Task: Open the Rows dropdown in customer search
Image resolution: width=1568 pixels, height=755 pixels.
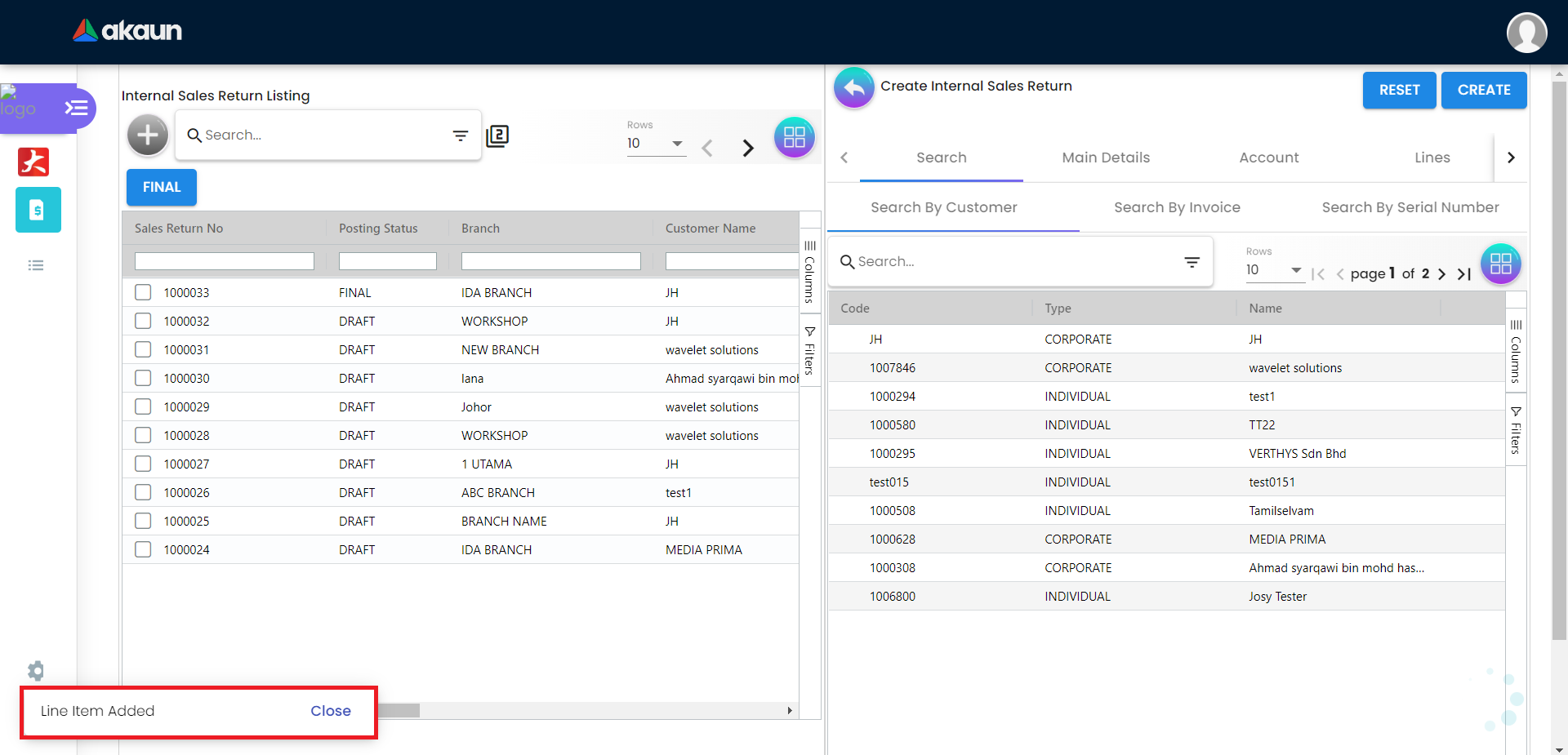Action: coord(1274,270)
